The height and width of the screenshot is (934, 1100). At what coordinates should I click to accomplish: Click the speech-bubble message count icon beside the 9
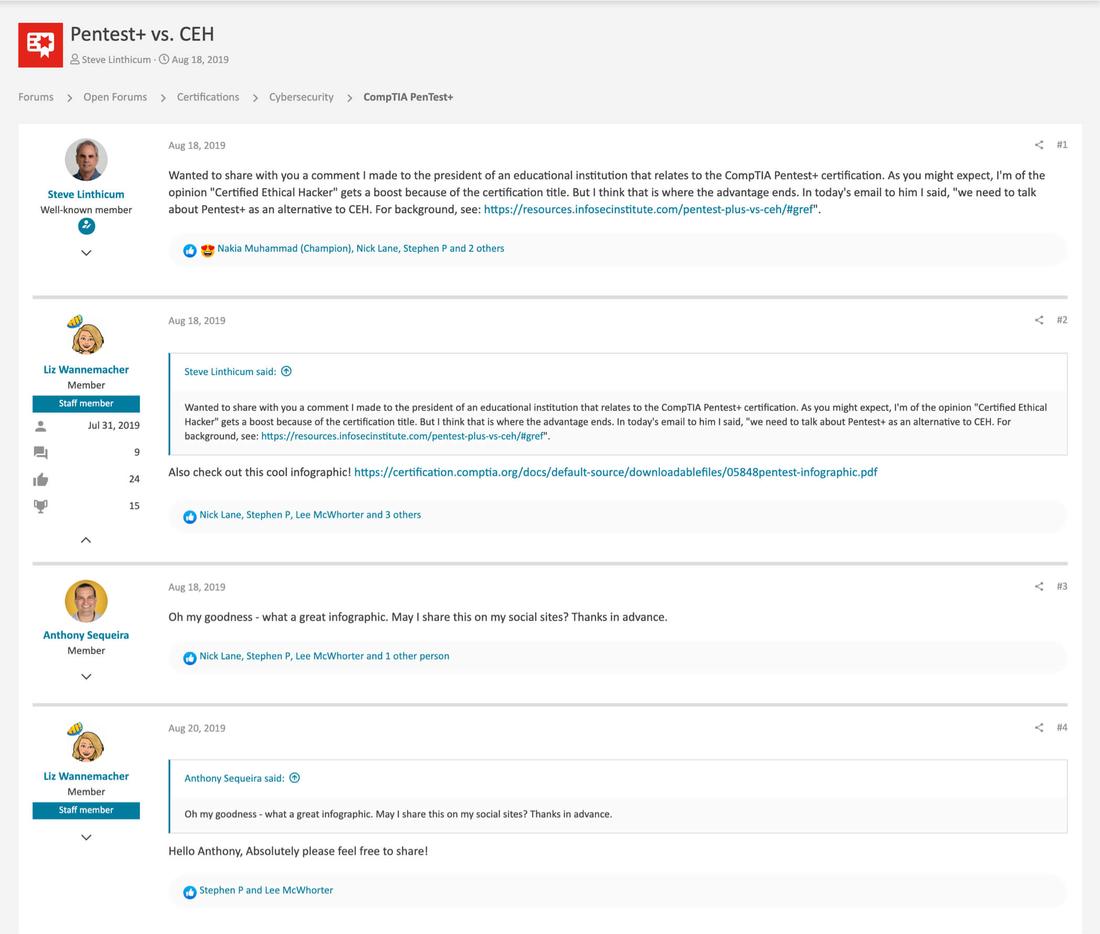point(40,451)
